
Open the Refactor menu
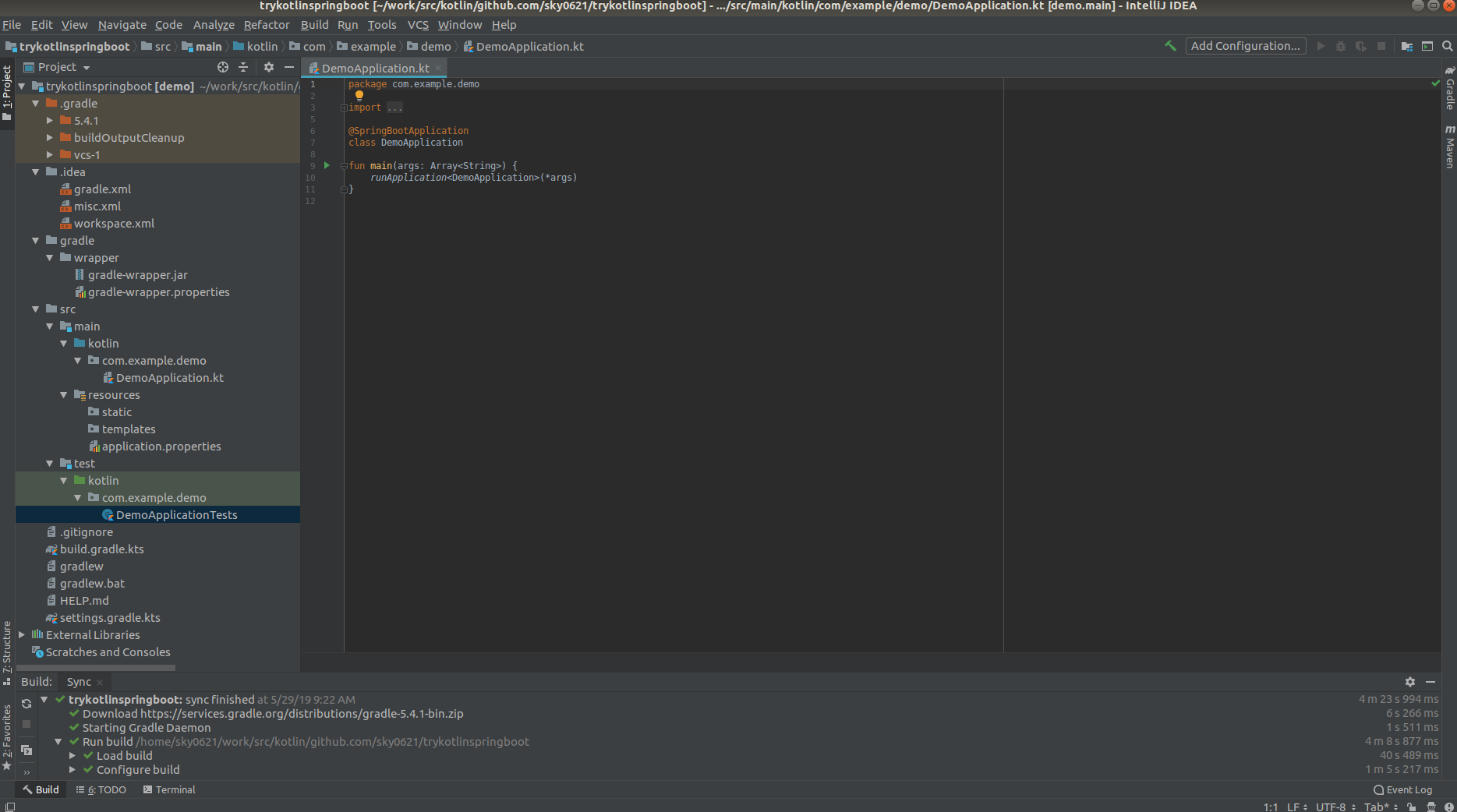pyautogui.click(x=267, y=24)
